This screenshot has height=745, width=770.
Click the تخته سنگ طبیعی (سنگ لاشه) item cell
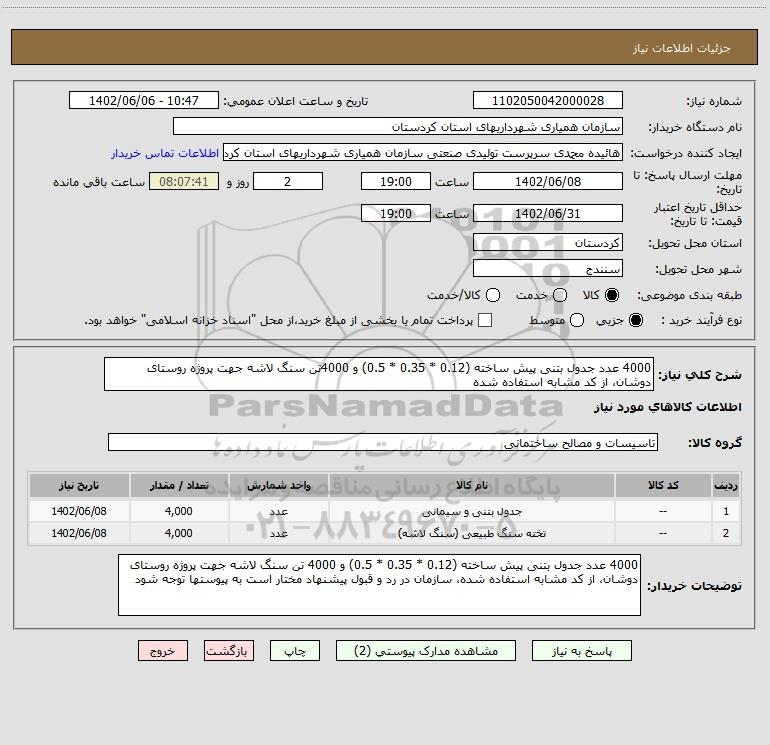coord(471,533)
